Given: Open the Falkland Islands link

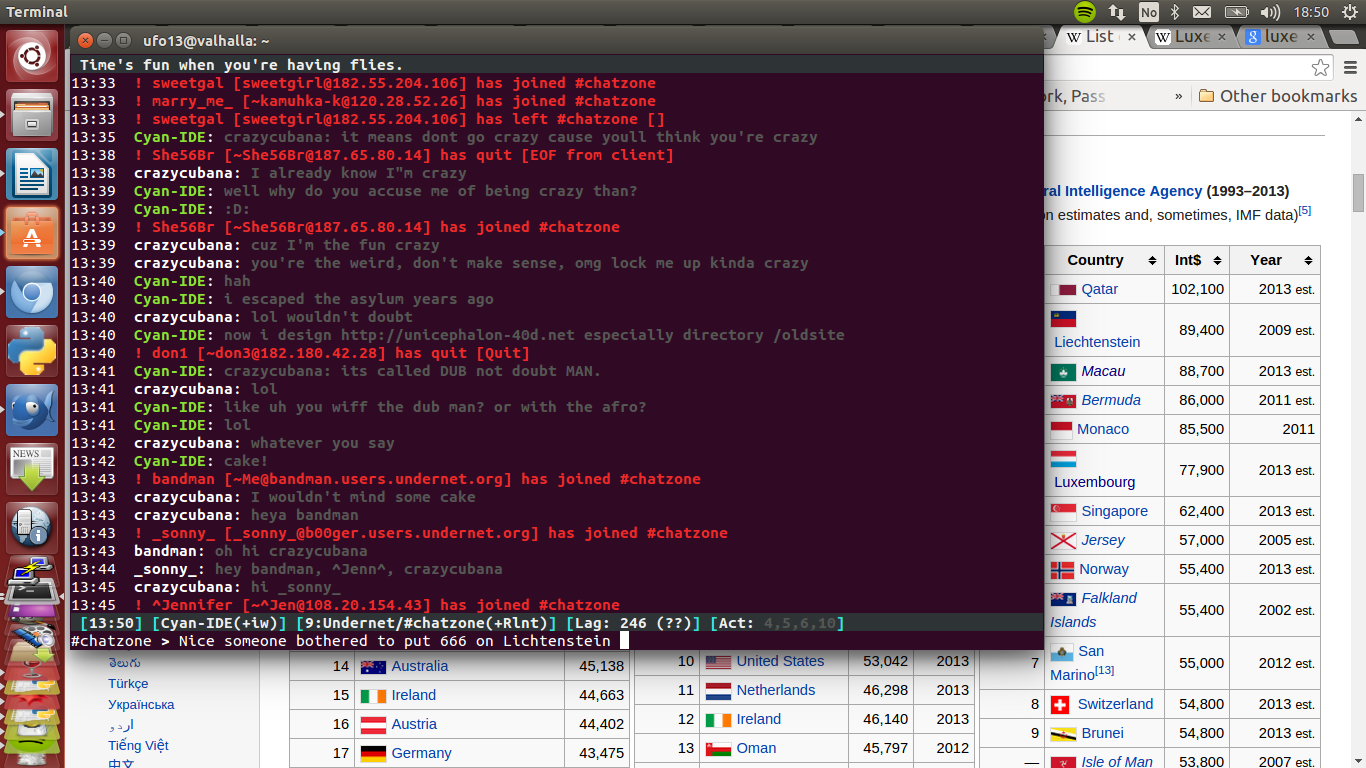Looking at the screenshot, I should point(1093,610).
